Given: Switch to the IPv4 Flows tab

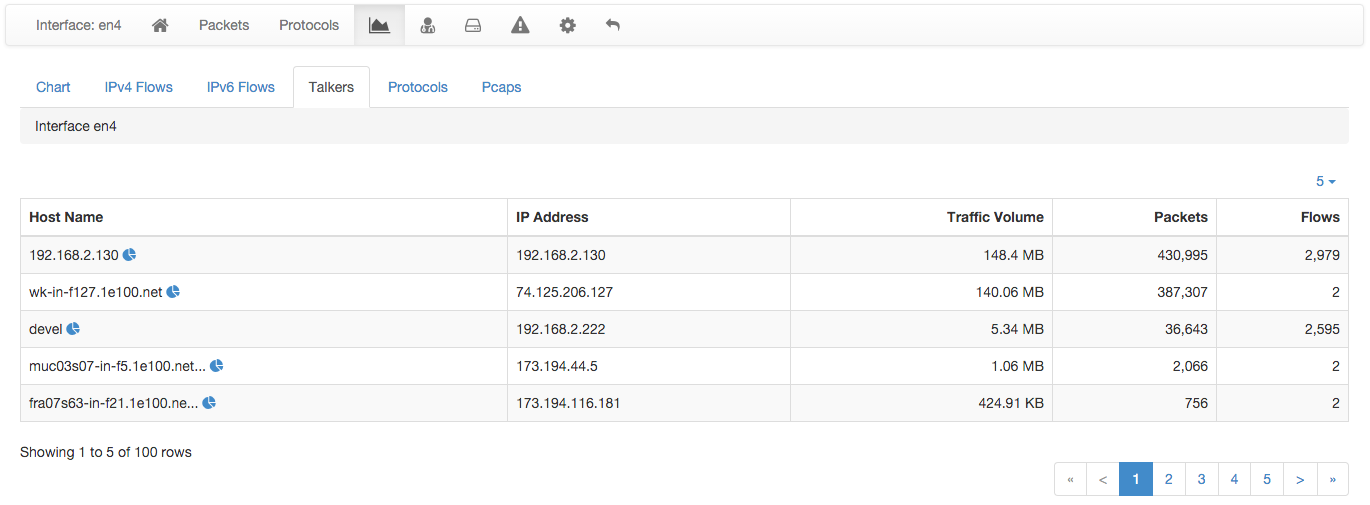Looking at the screenshot, I should [139, 87].
